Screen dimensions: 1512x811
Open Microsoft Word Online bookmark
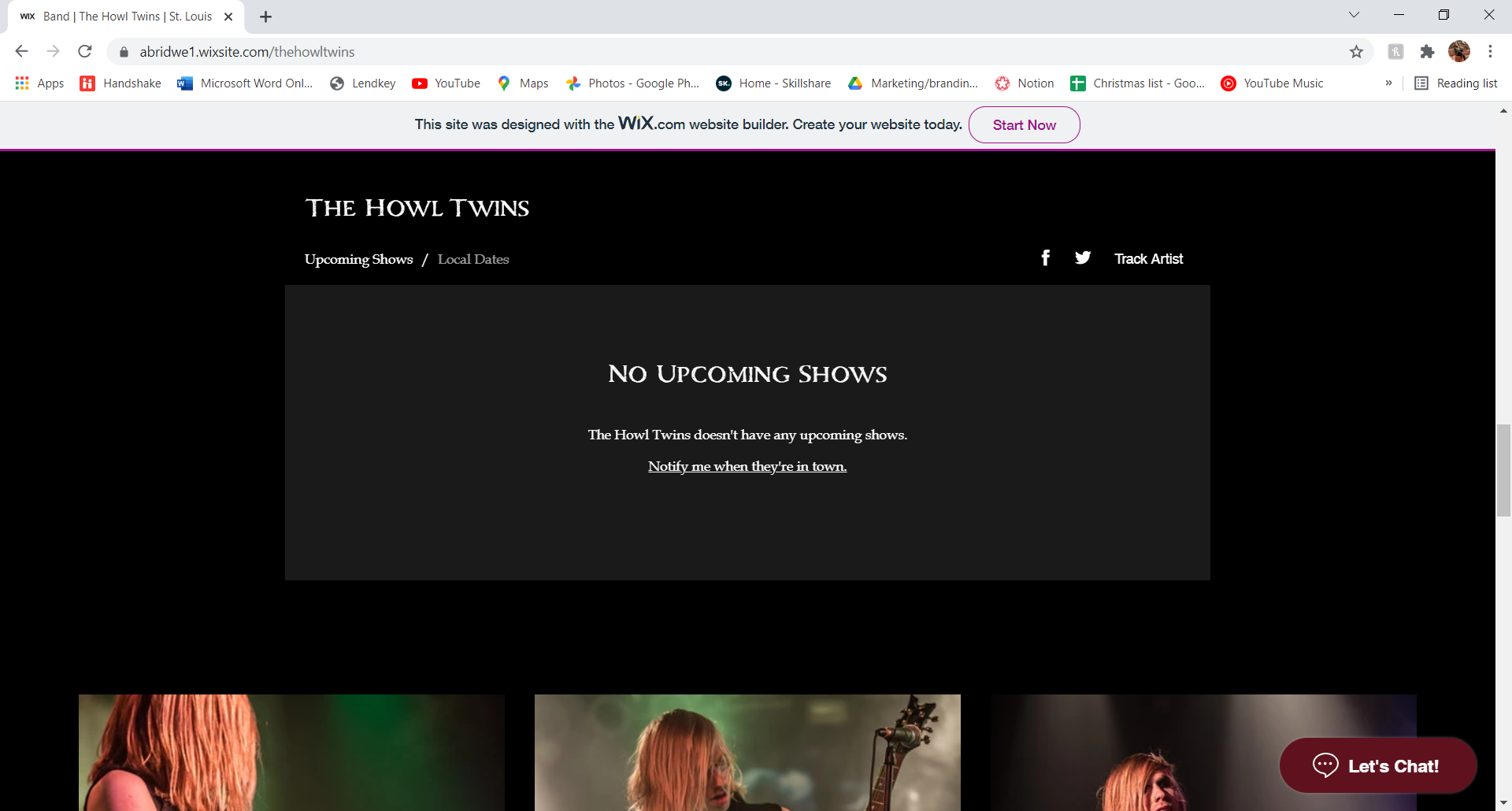[245, 83]
